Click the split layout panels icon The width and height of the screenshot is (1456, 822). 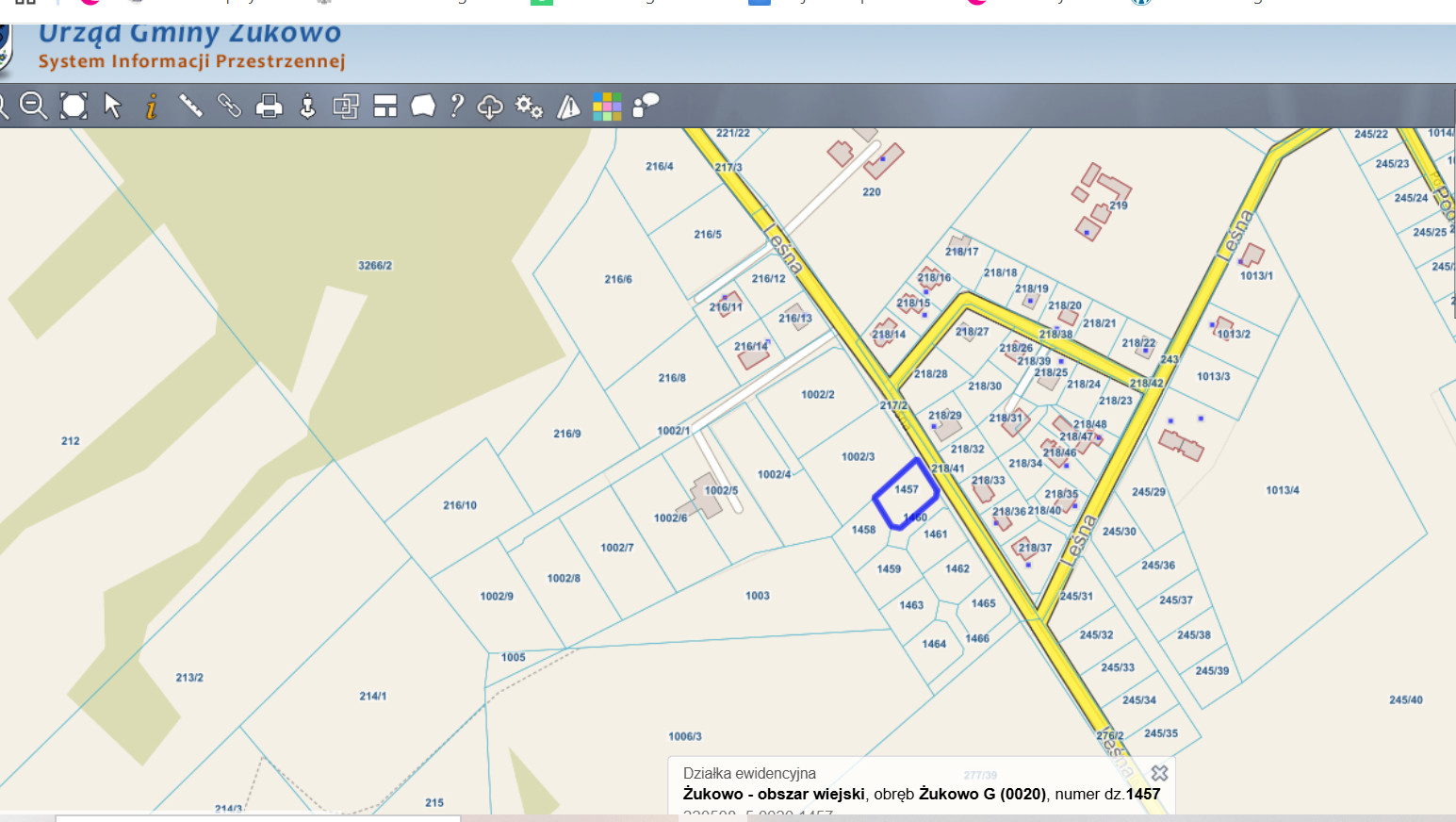tap(384, 106)
